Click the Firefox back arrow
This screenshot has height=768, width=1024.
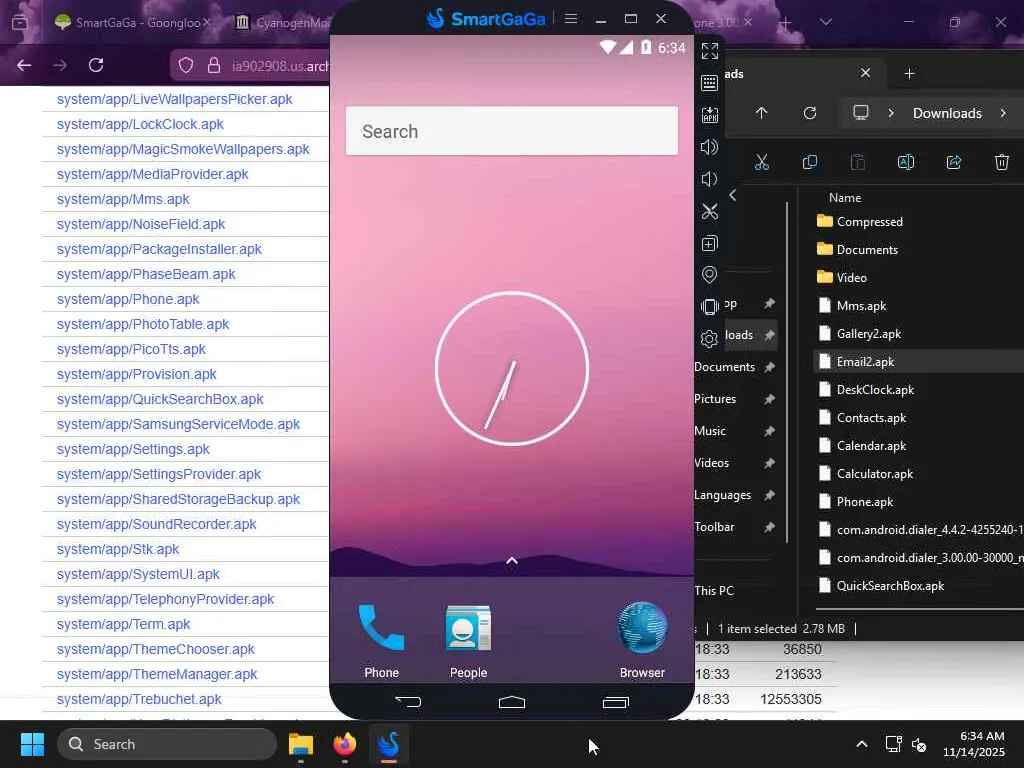(24, 65)
